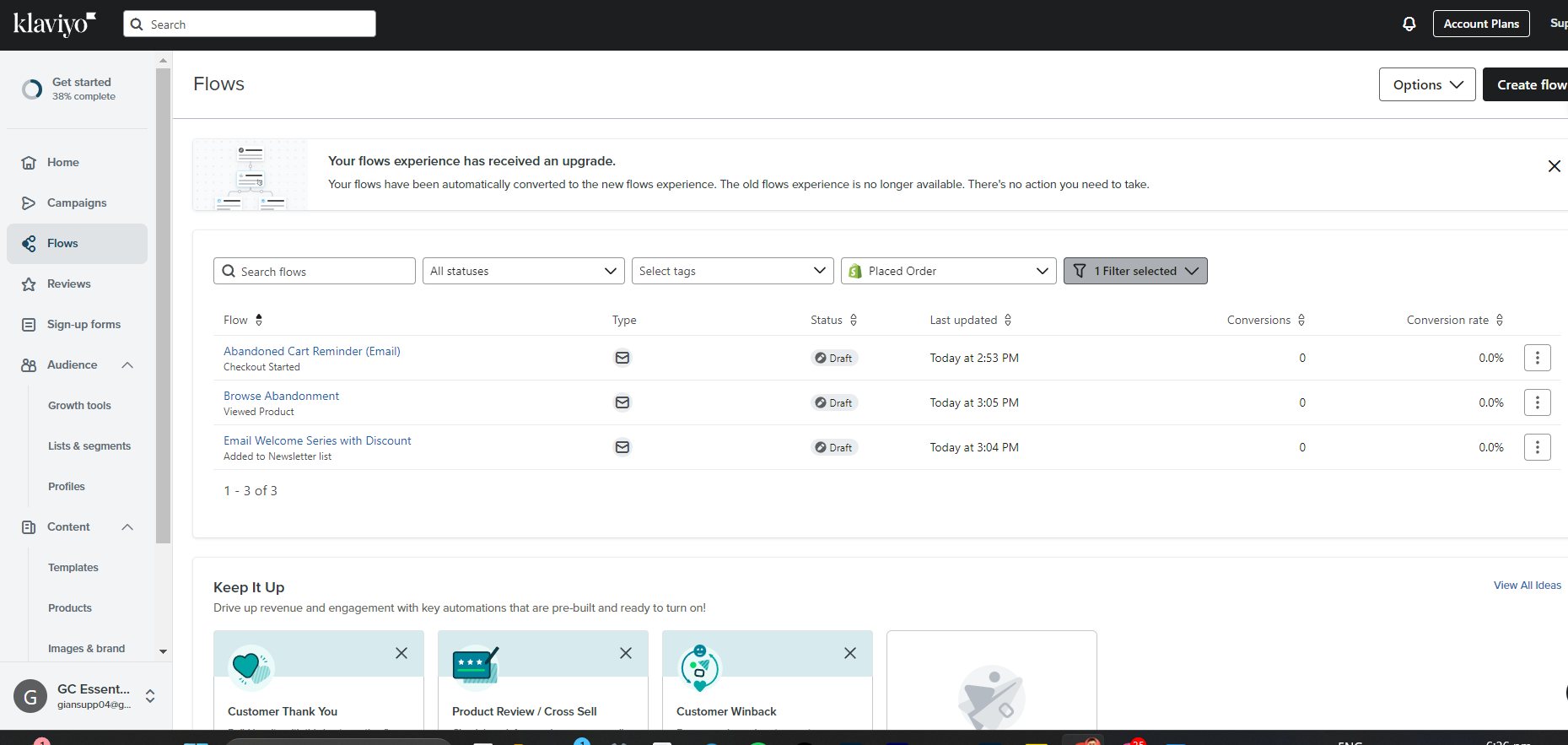Dismiss the Customer Winback card
Viewport: 1568px width, 745px height.
tap(850, 653)
